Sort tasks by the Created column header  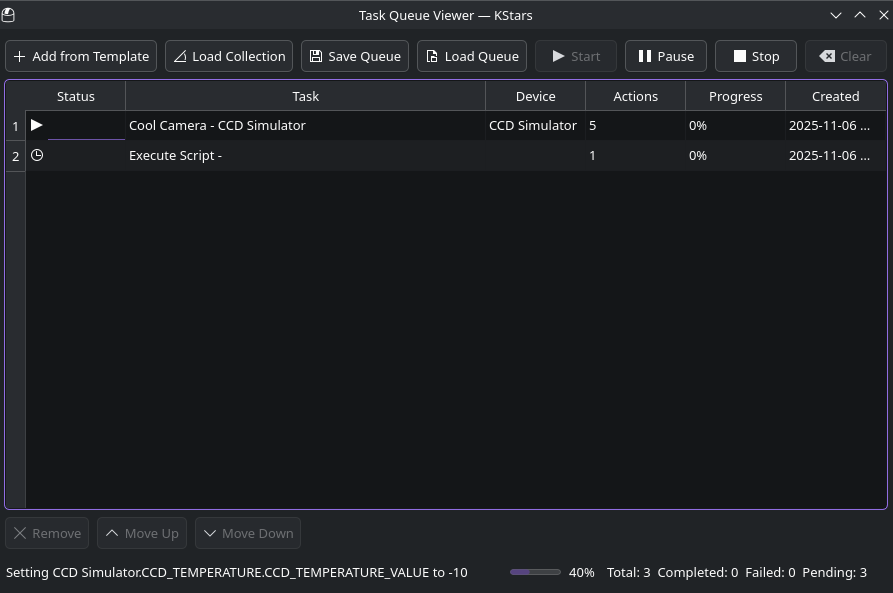click(835, 96)
